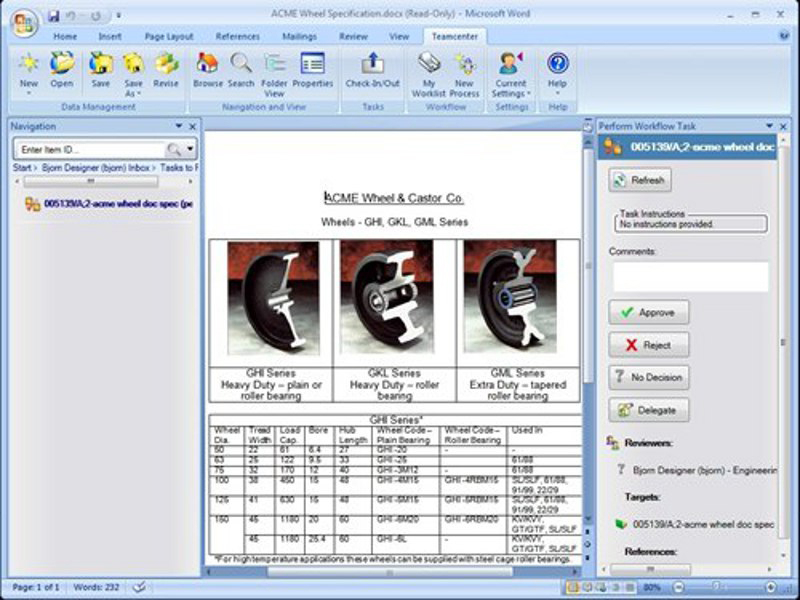Expand the item ID search dropdown arrow

pyautogui.click(x=190, y=149)
